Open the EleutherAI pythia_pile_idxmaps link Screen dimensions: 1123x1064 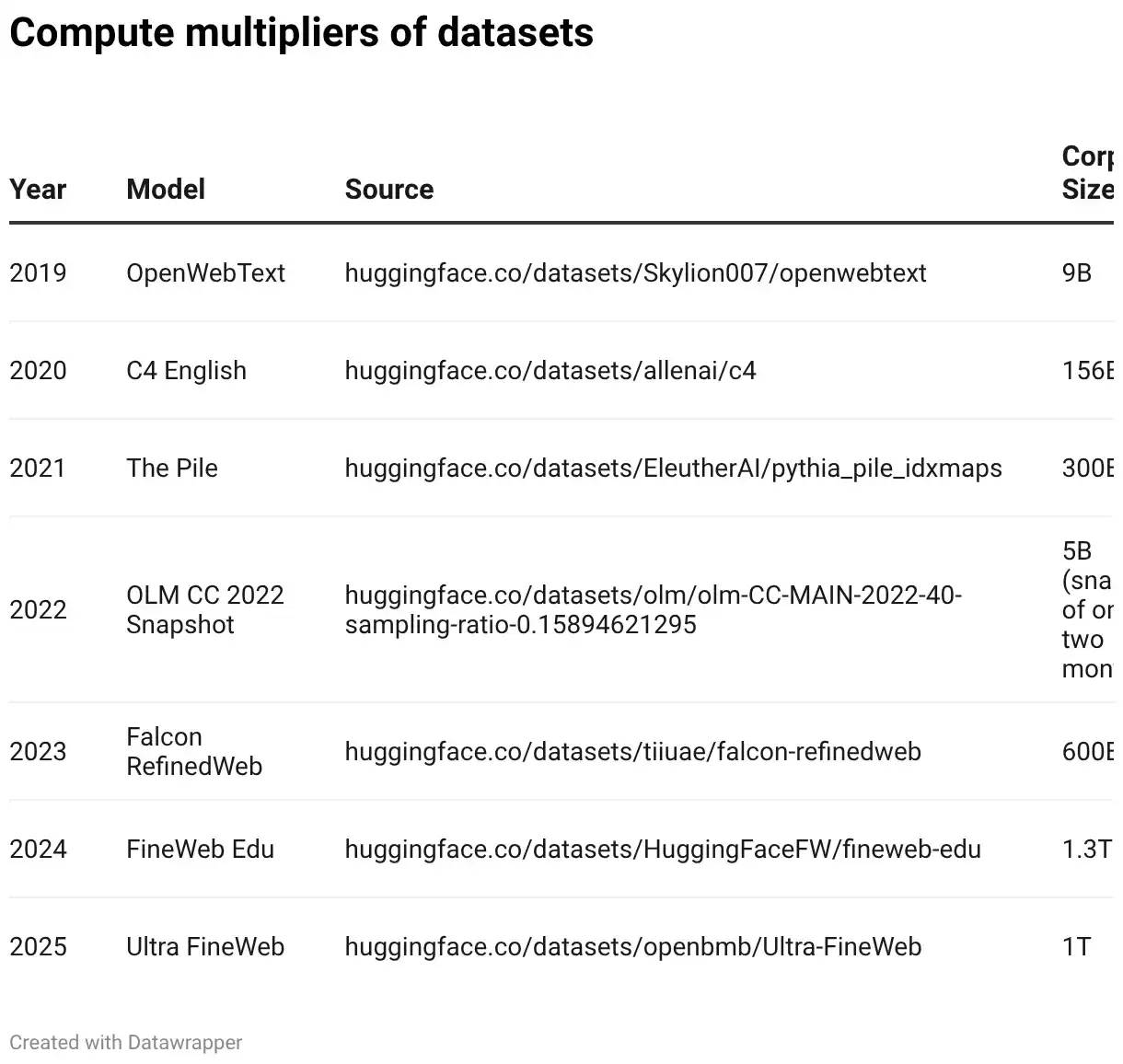coord(673,468)
